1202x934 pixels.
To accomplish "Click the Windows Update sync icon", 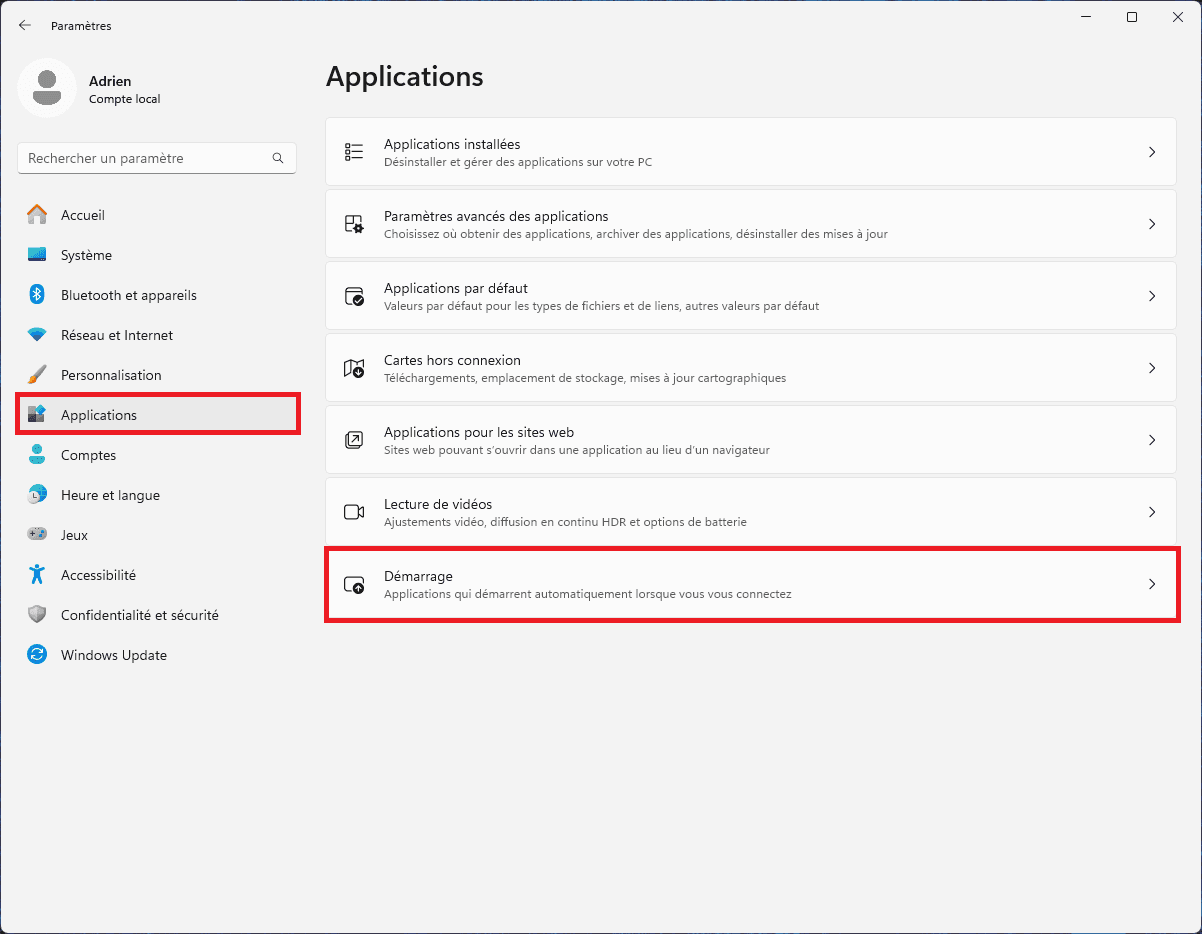I will 37,655.
